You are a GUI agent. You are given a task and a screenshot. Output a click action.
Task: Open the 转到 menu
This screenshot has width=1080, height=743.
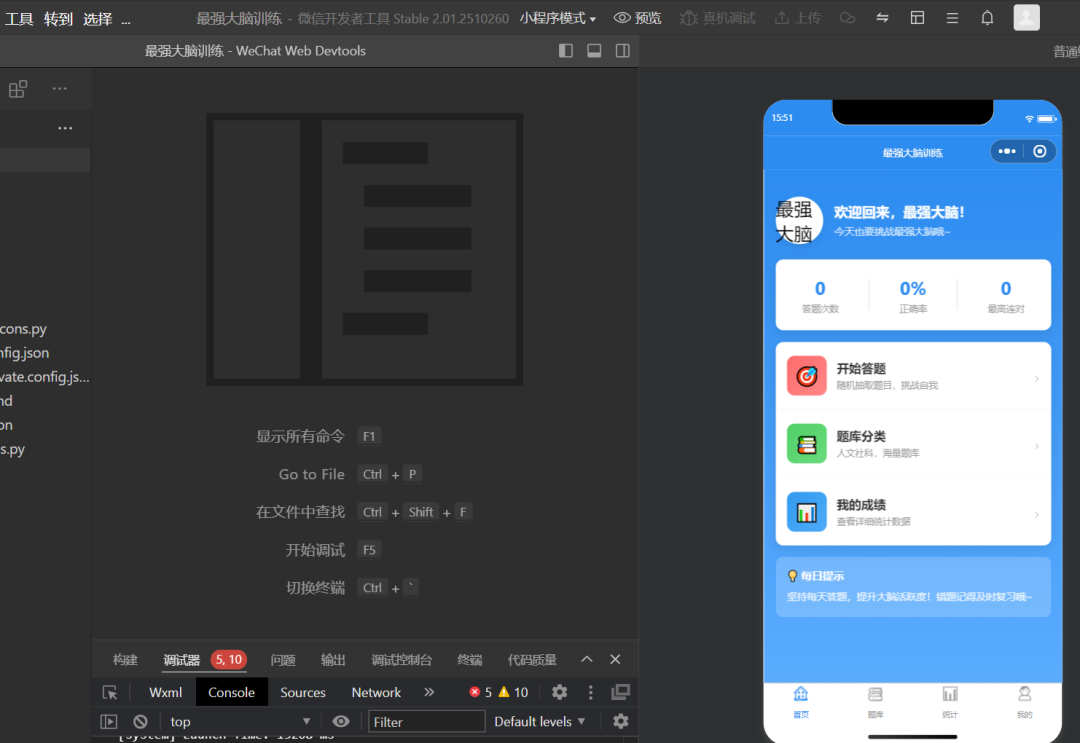tap(59, 19)
